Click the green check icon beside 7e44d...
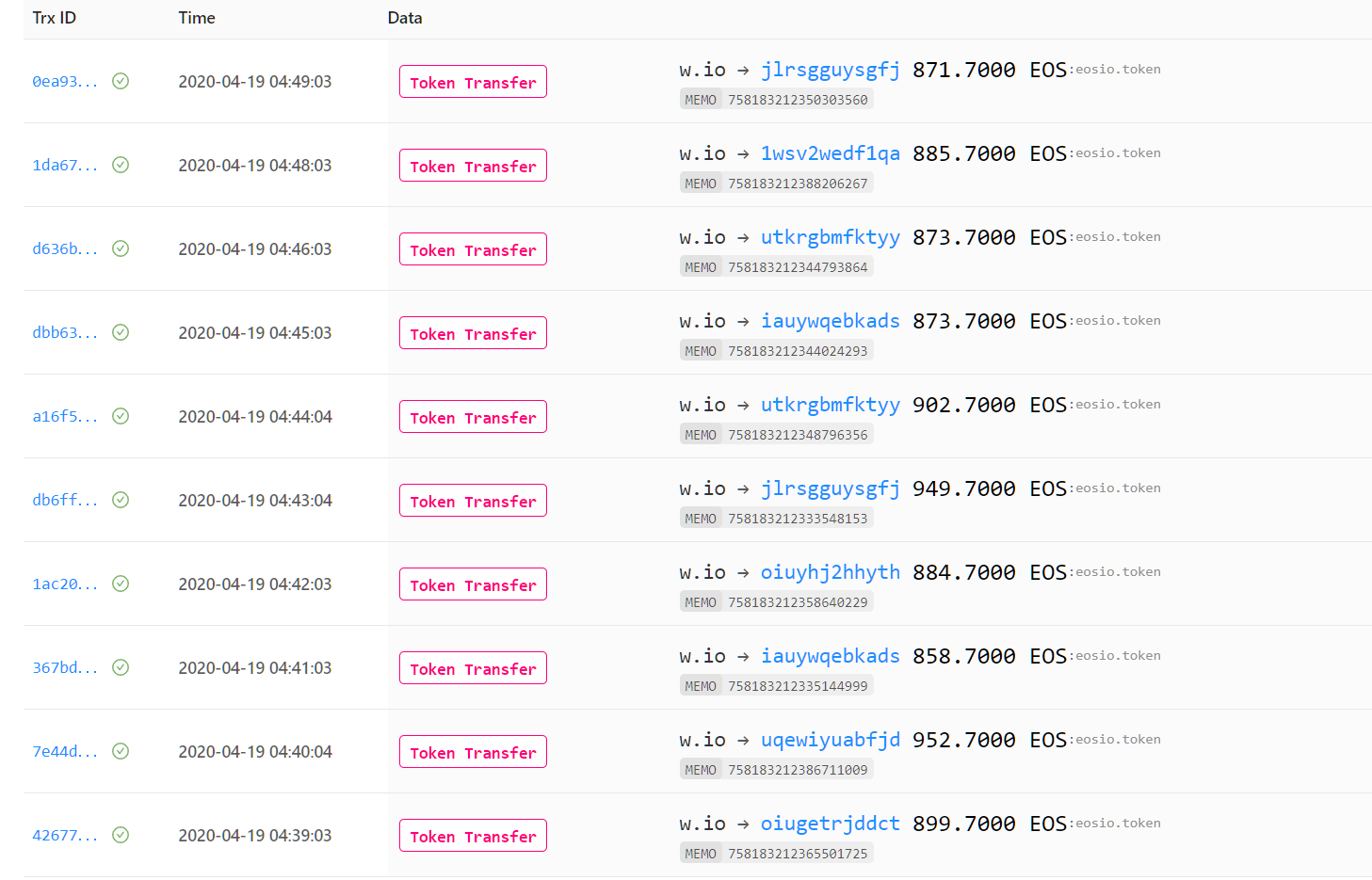 (x=121, y=751)
